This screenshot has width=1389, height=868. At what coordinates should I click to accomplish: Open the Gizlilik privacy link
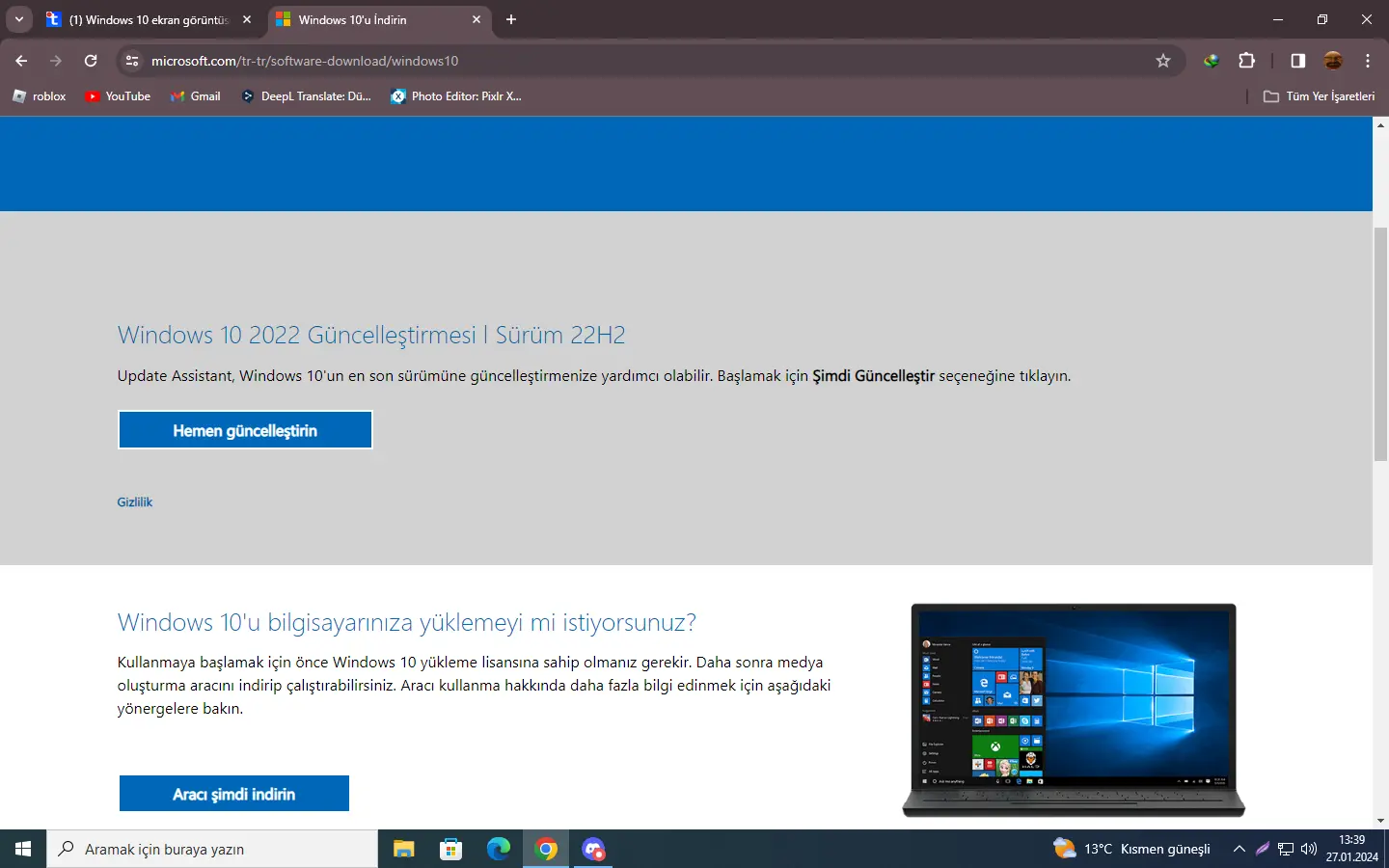pos(135,502)
